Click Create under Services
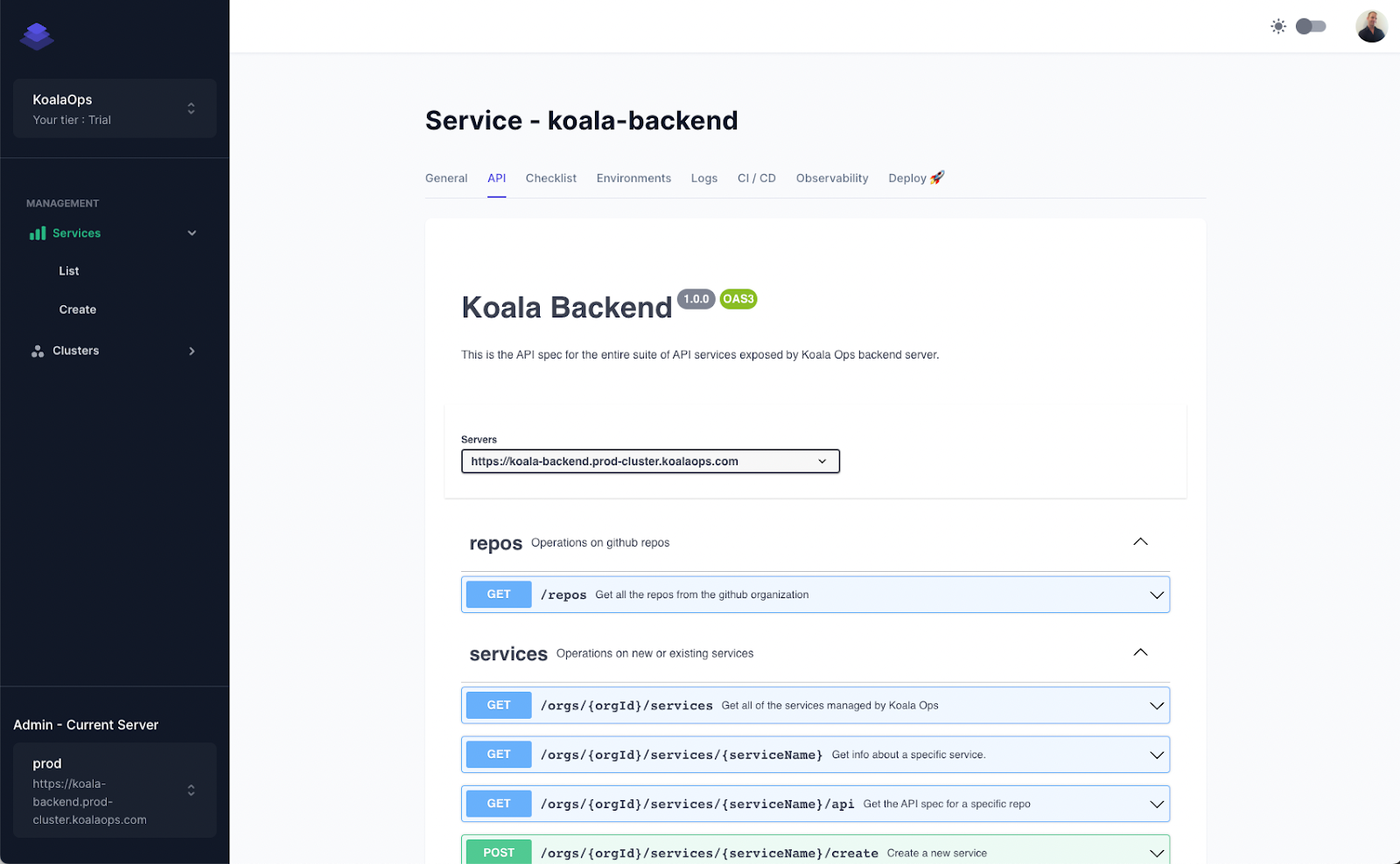This screenshot has height=864, width=1400. [x=78, y=310]
